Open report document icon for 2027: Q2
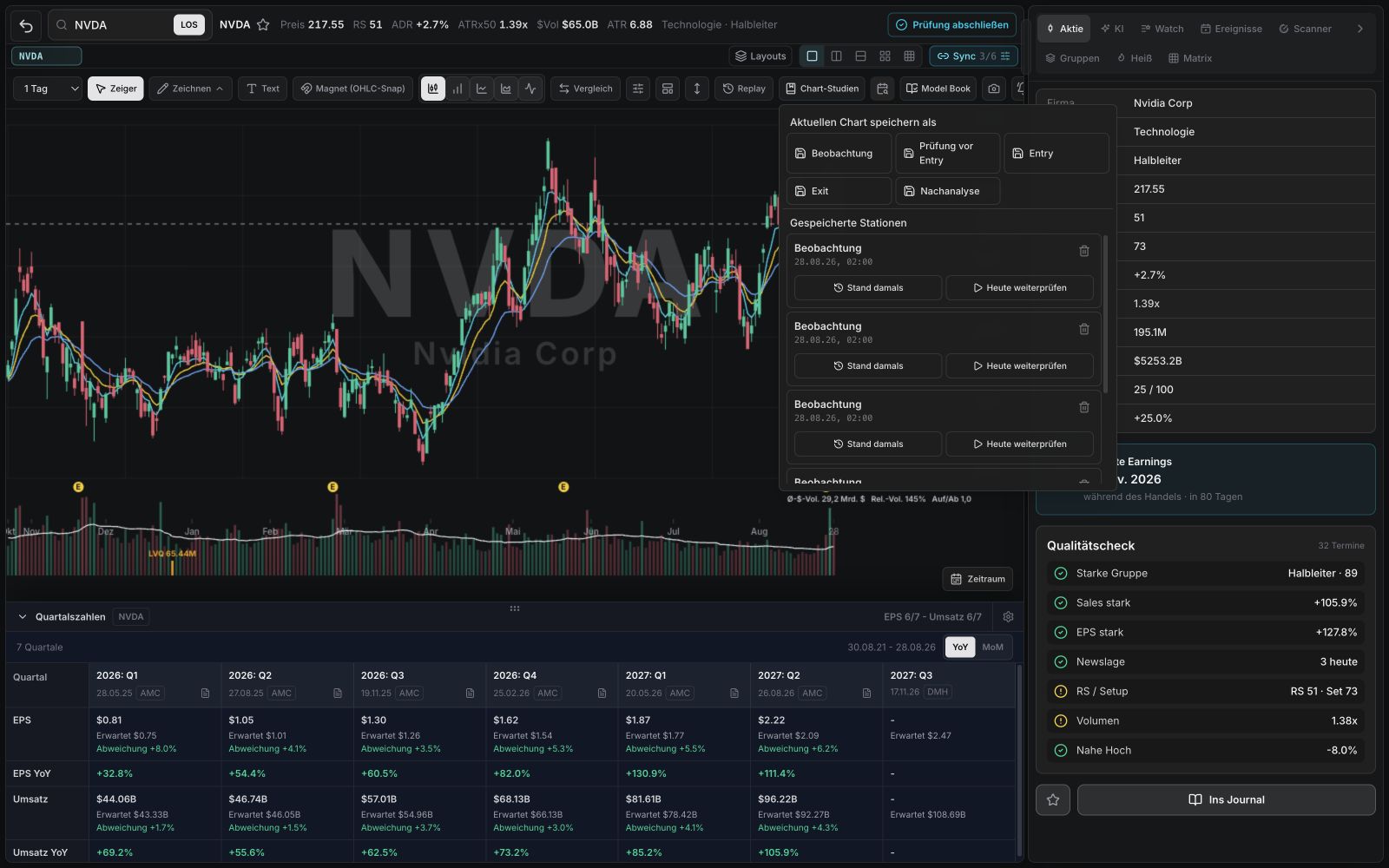The width and height of the screenshot is (1389, 868). point(866,693)
